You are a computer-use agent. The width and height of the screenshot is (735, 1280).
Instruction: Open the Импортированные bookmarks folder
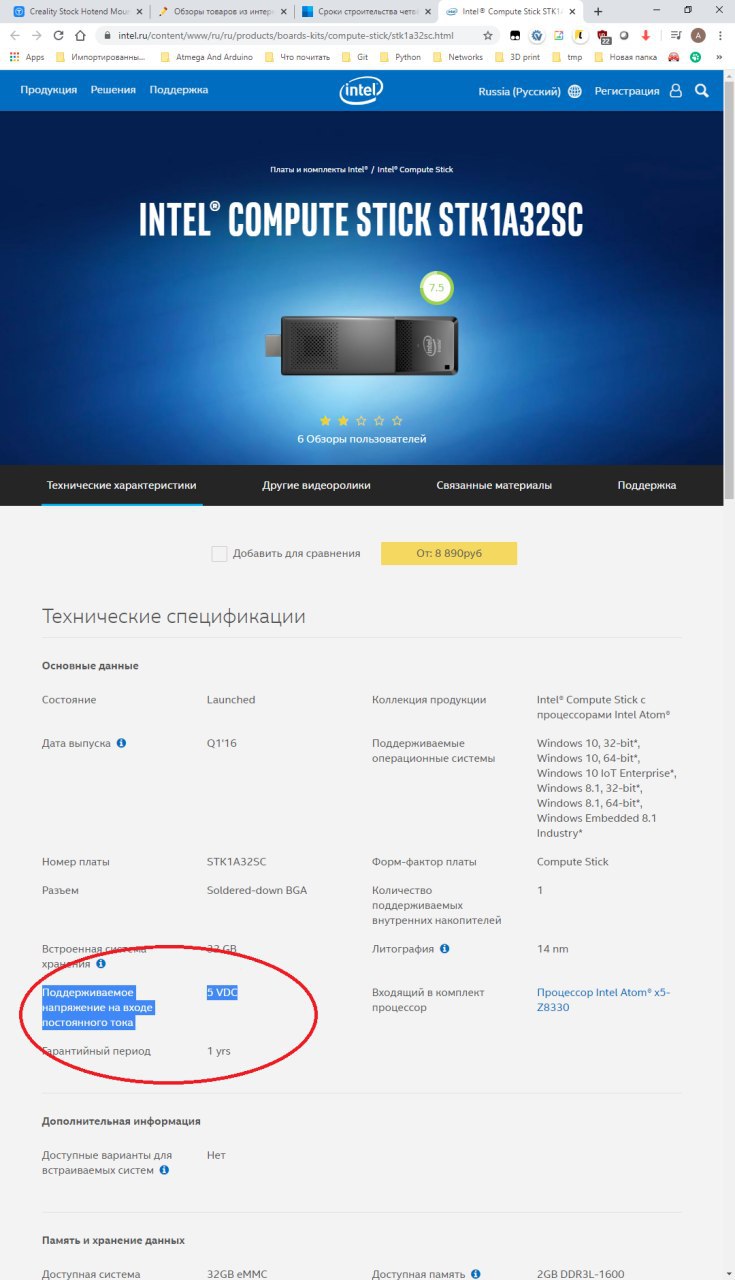pos(102,57)
